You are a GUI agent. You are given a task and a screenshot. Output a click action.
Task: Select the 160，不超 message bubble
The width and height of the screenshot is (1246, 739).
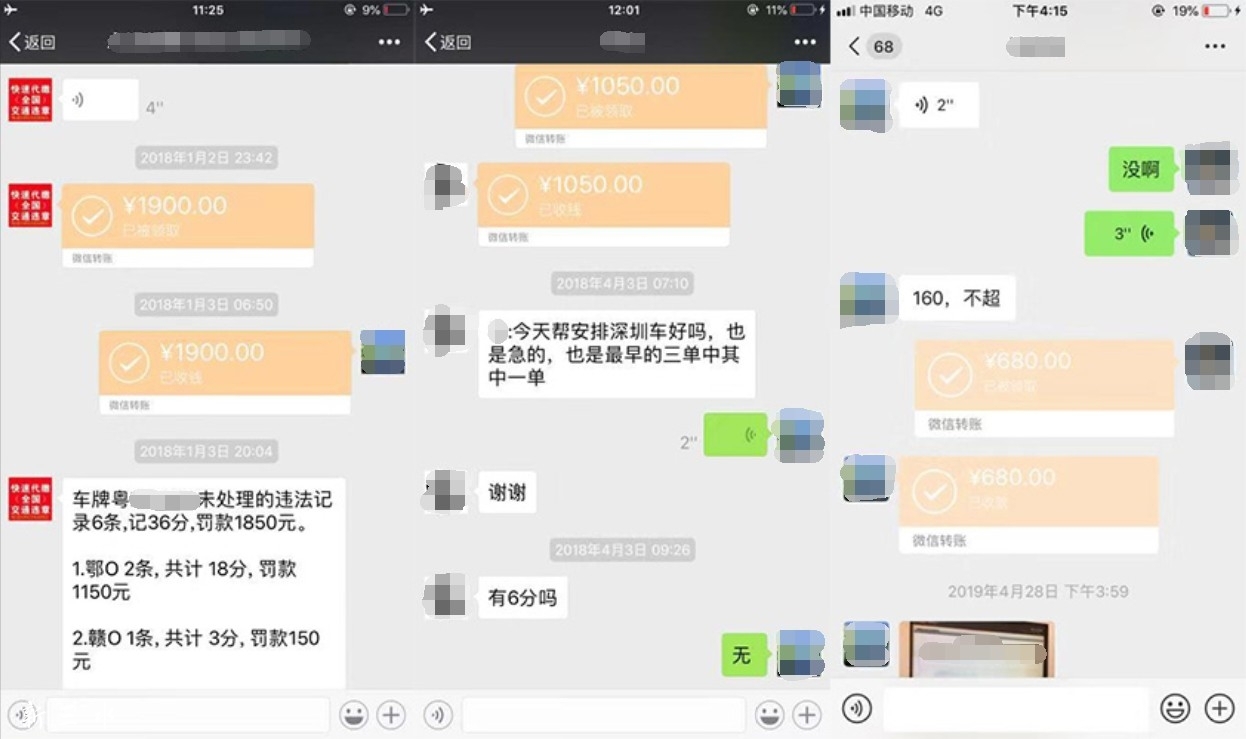coord(957,298)
